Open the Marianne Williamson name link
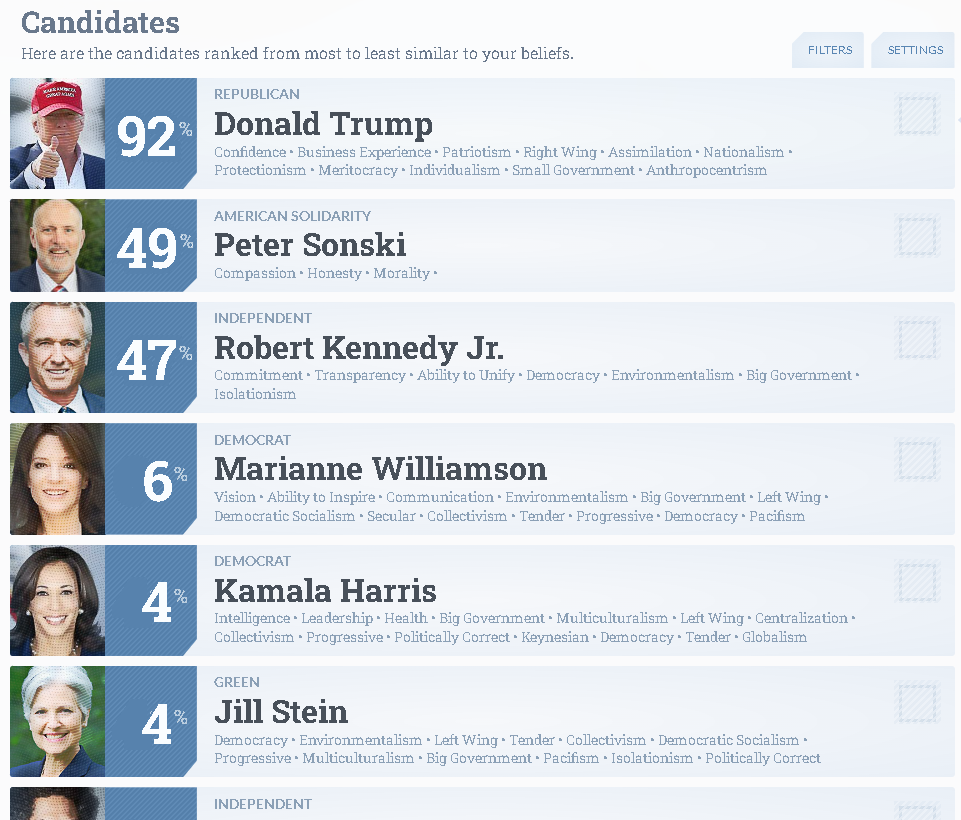 coord(380,469)
